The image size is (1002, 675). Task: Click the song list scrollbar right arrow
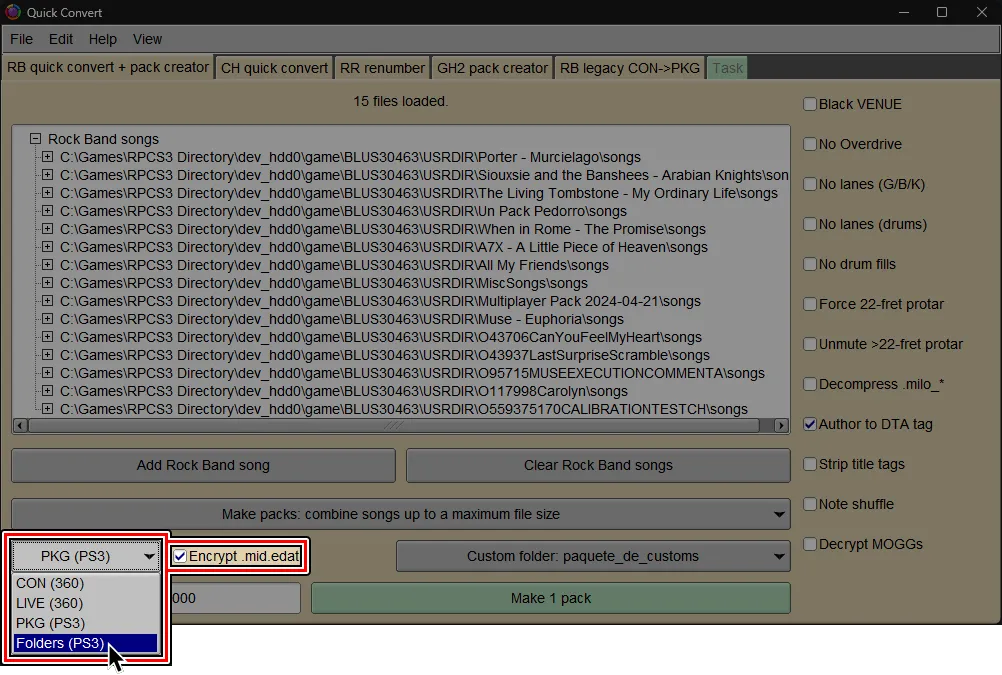781,425
